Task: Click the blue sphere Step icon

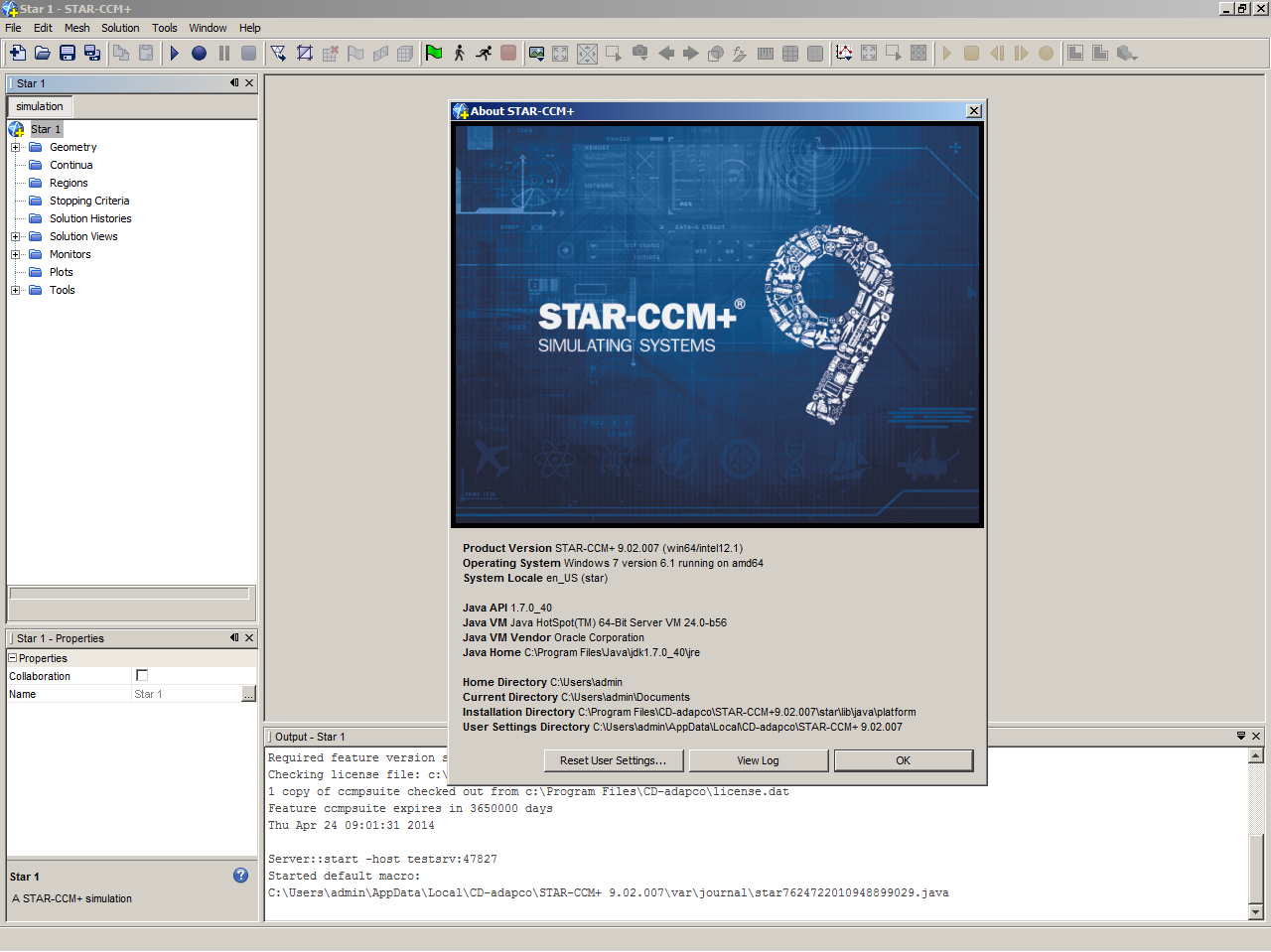Action: click(200, 53)
